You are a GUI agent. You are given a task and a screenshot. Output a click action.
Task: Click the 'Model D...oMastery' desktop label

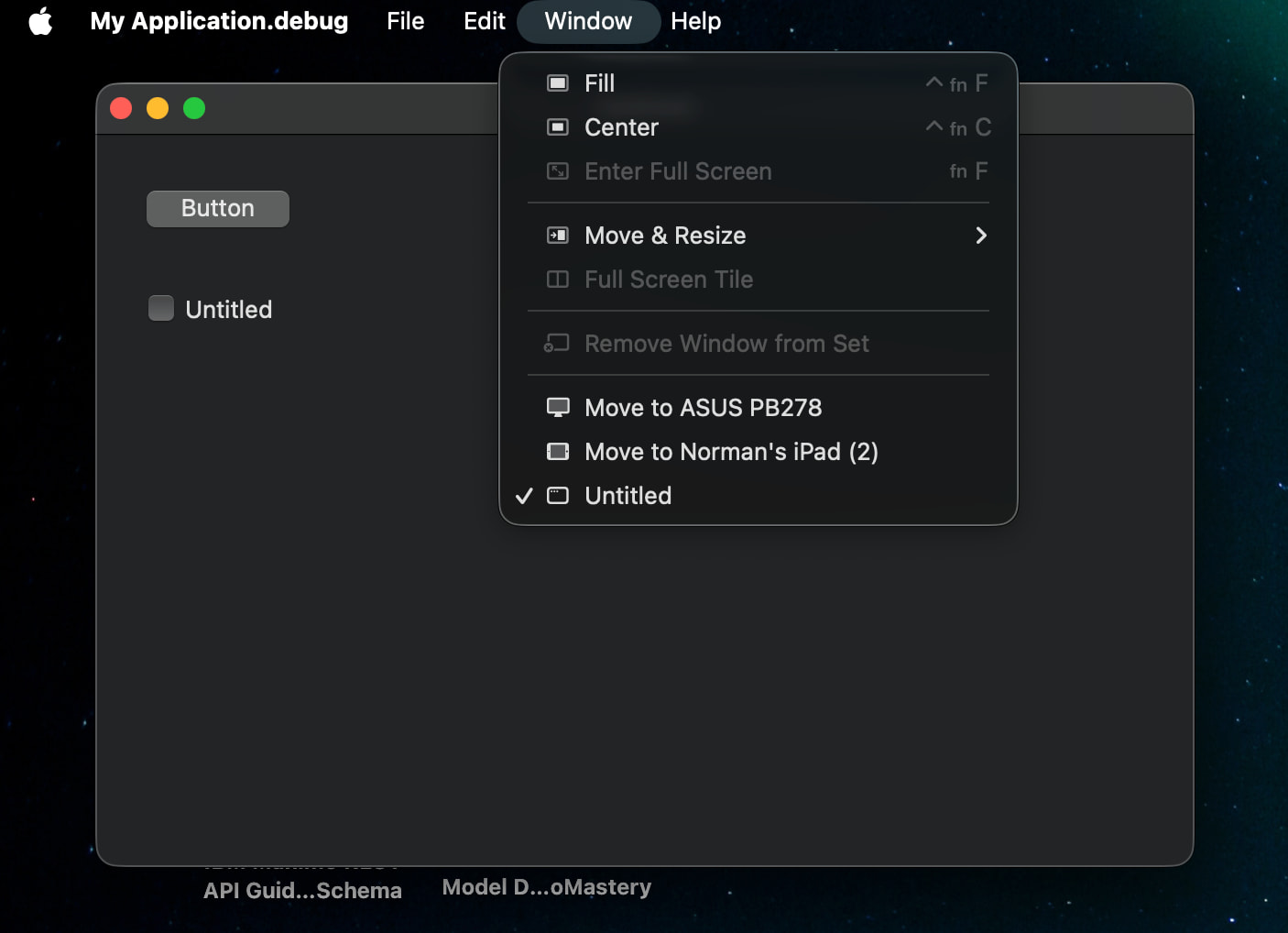(x=547, y=887)
